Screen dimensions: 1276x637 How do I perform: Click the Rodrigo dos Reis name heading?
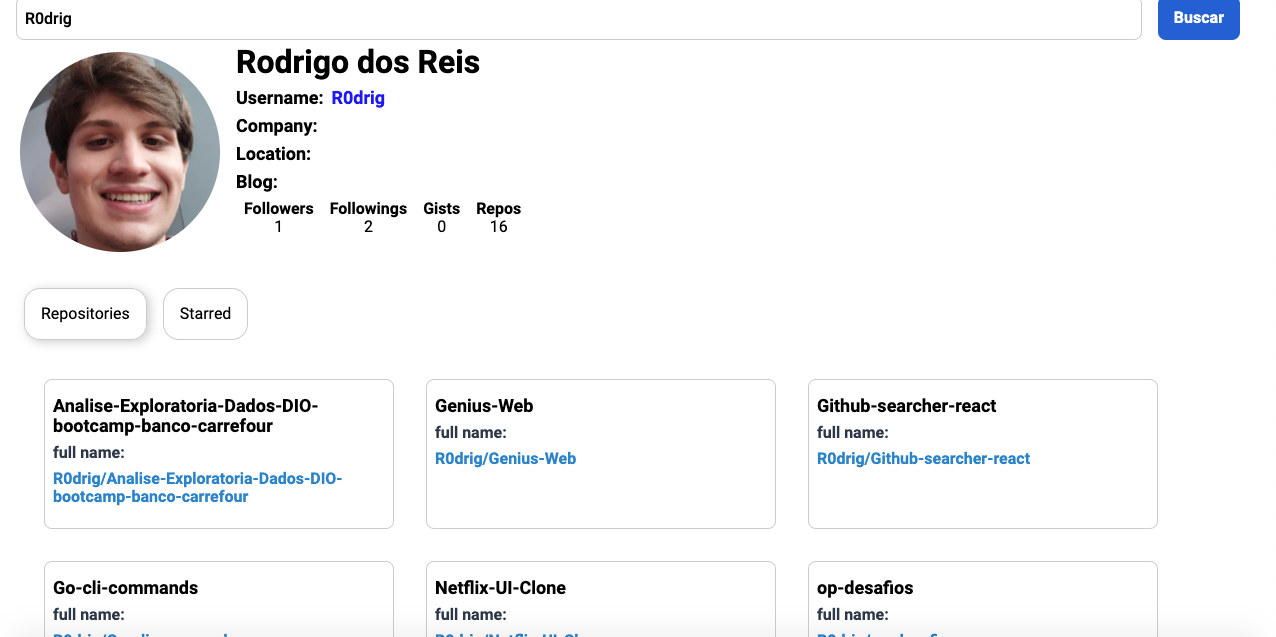coord(358,63)
